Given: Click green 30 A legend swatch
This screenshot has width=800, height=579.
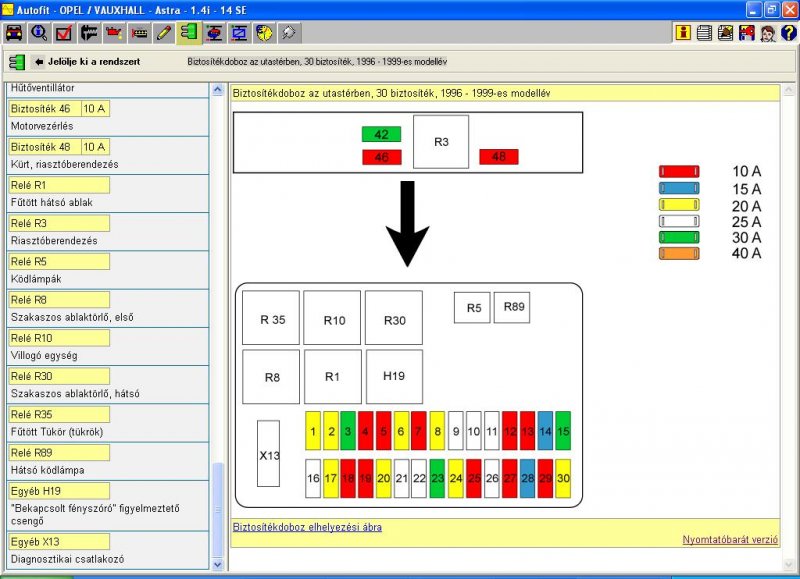Looking at the screenshot, I should pos(679,237).
